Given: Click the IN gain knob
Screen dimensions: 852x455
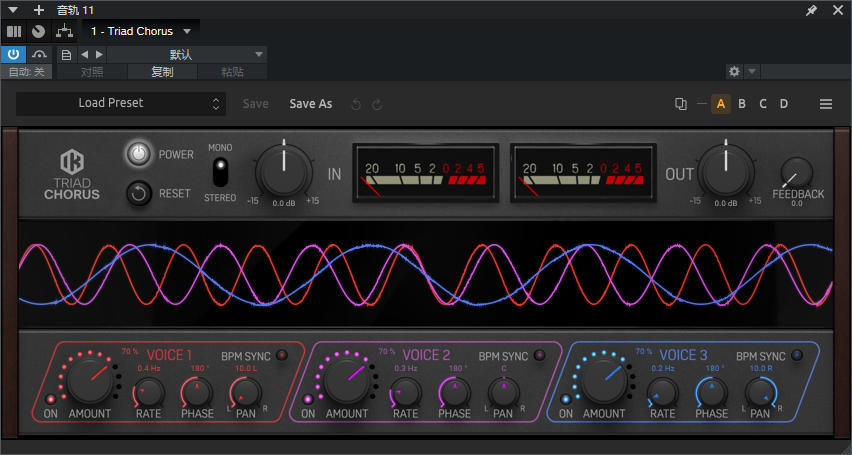Looking at the screenshot, I should pos(284,172).
